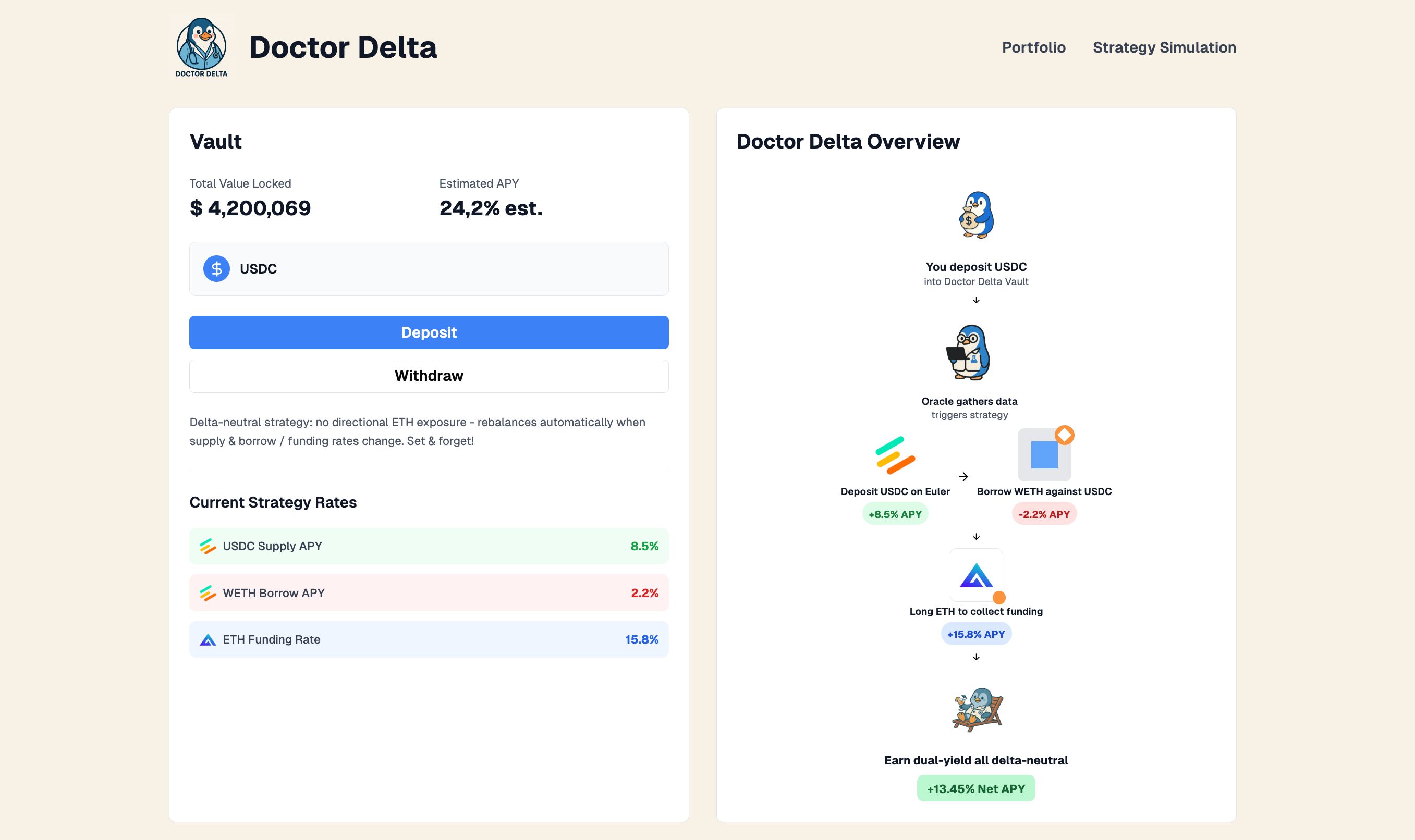Click the blue Deposit button
The image size is (1415, 840).
point(429,332)
